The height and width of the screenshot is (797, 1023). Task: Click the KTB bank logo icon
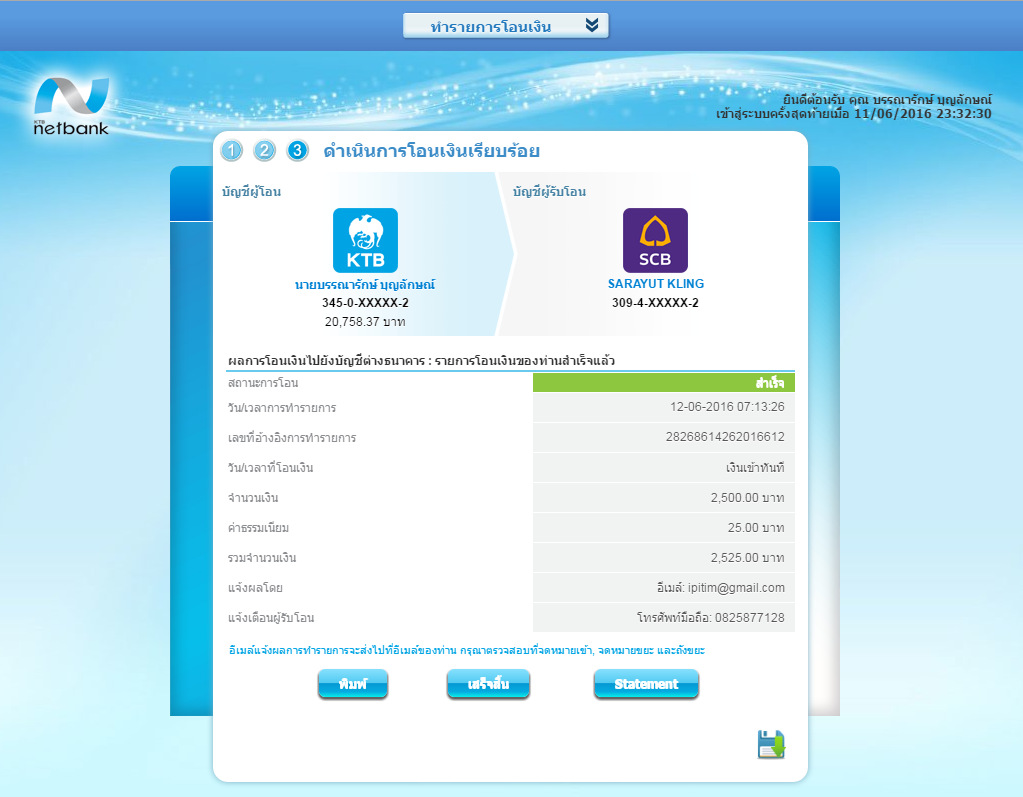[x=365, y=240]
